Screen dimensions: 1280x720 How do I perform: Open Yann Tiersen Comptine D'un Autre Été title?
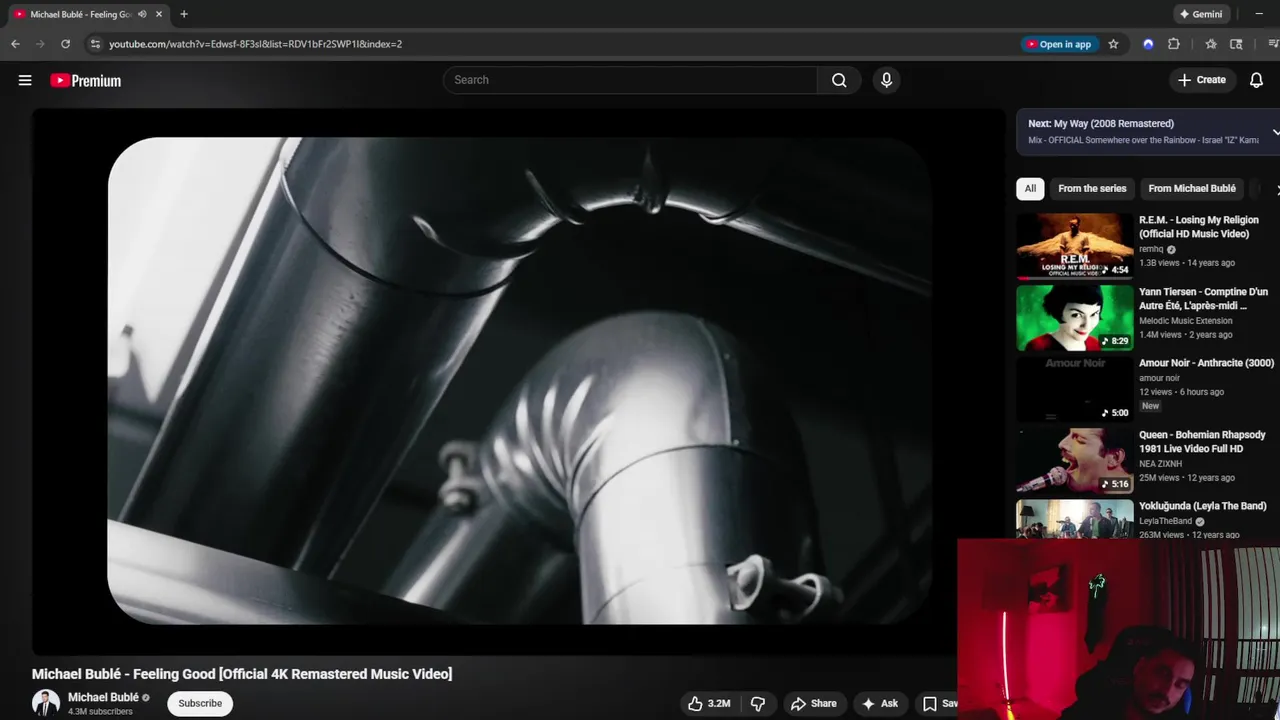pyautogui.click(x=1203, y=299)
